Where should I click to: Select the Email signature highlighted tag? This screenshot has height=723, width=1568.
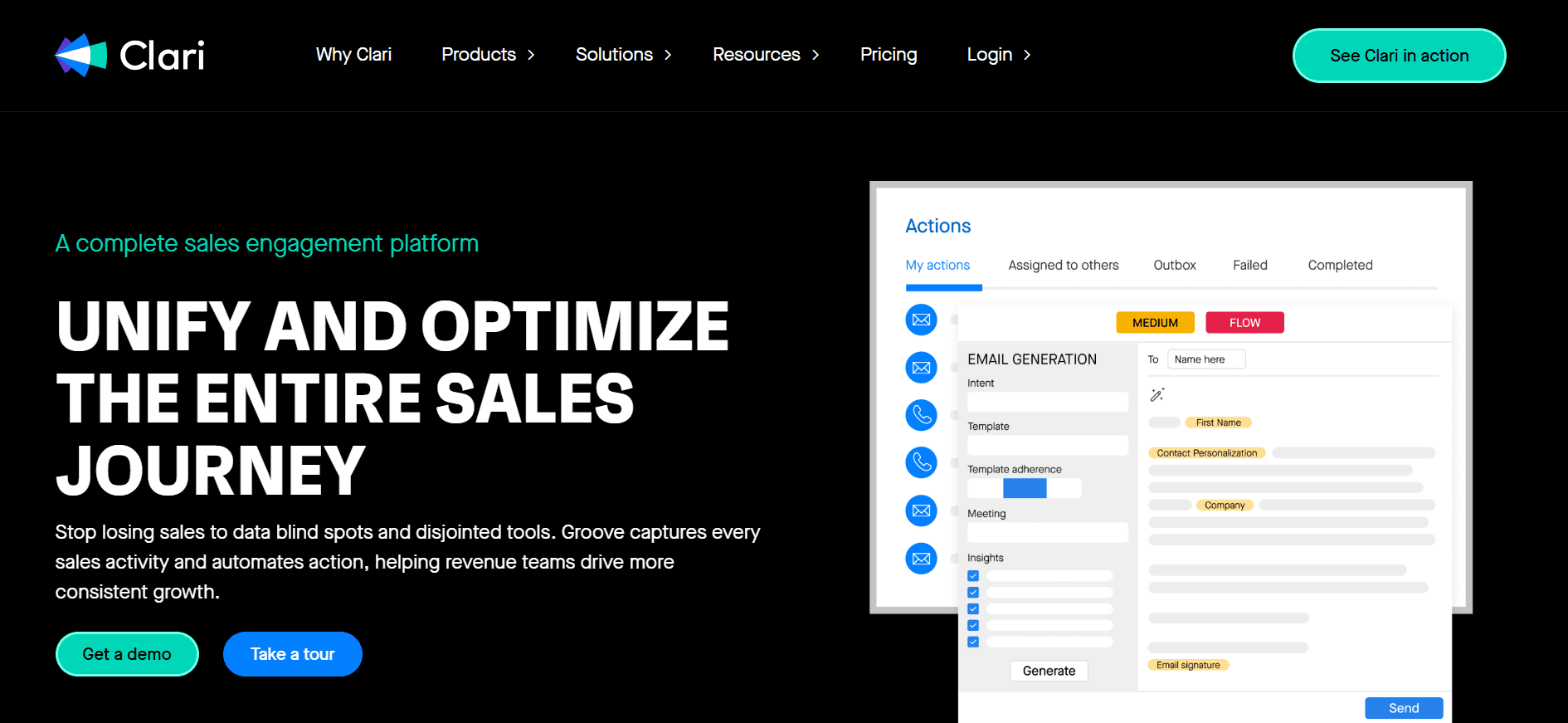pos(1188,665)
